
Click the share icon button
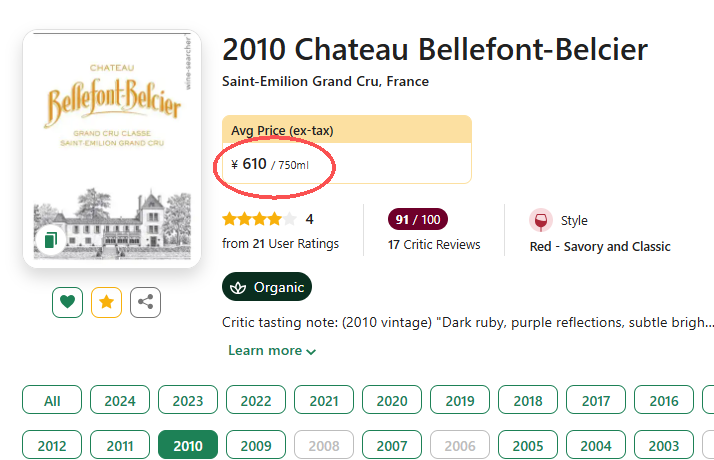click(145, 302)
